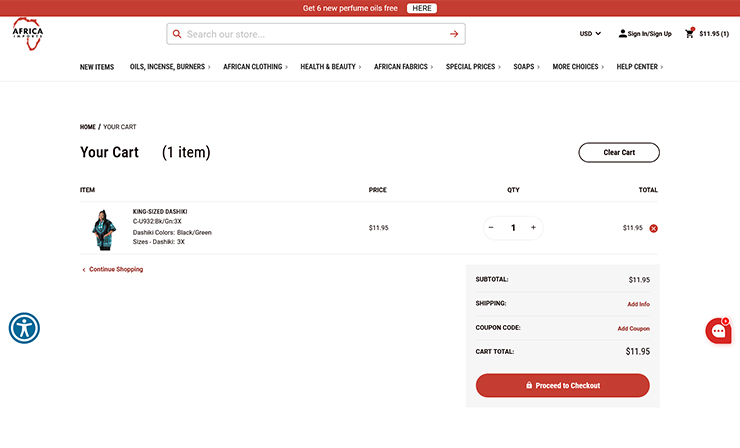This screenshot has height=448, width=740.
Task: Open the New Items menu item
Action: tap(97, 67)
